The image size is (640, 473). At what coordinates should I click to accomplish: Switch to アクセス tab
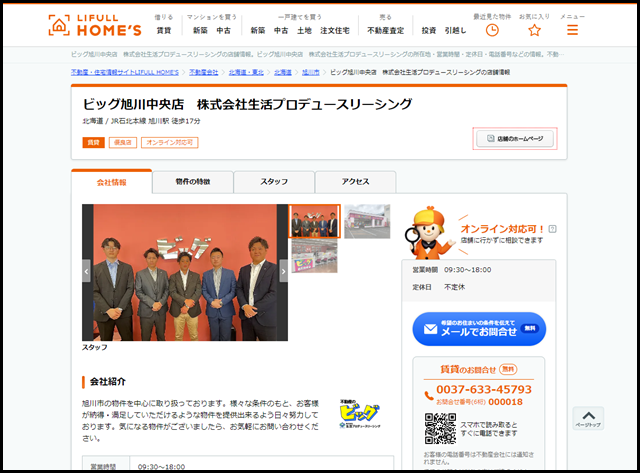355,182
